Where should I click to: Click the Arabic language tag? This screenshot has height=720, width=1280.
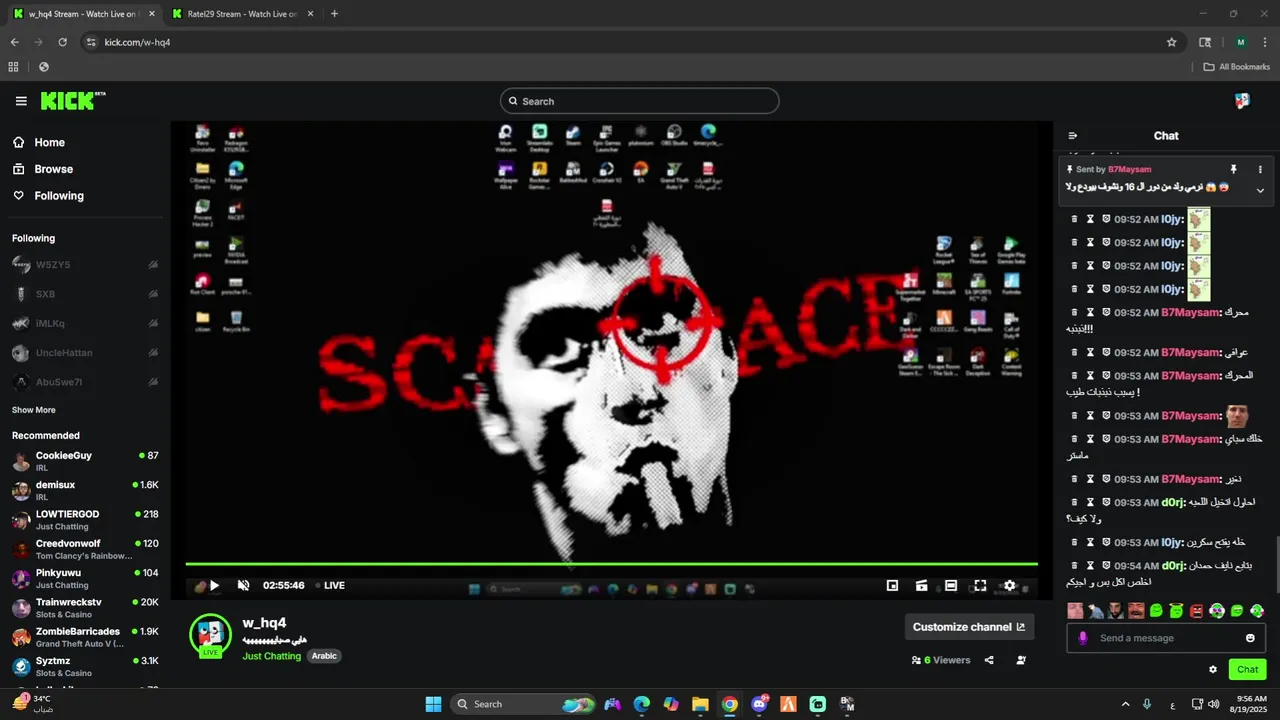(x=324, y=656)
